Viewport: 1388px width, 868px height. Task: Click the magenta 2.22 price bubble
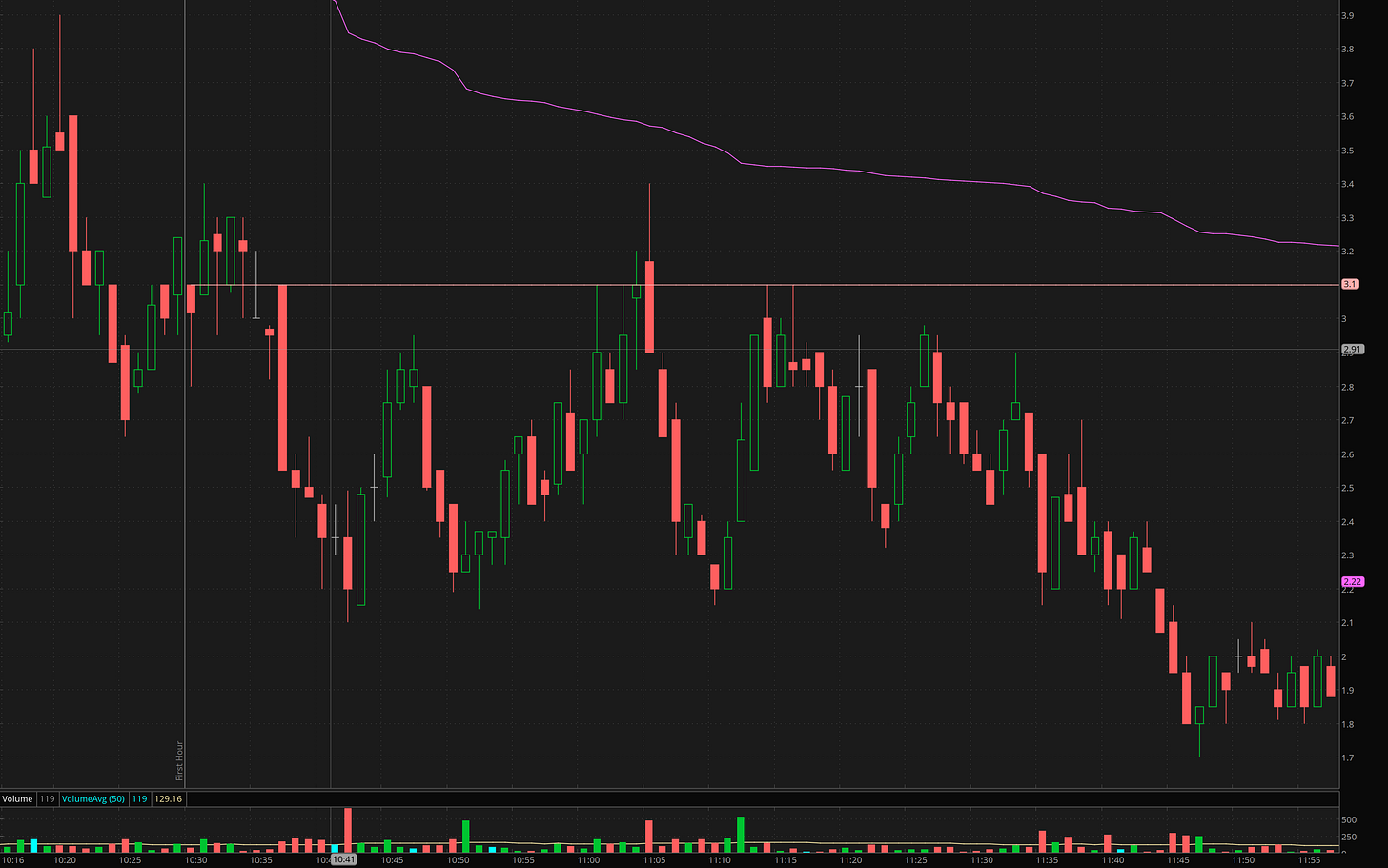click(1352, 581)
